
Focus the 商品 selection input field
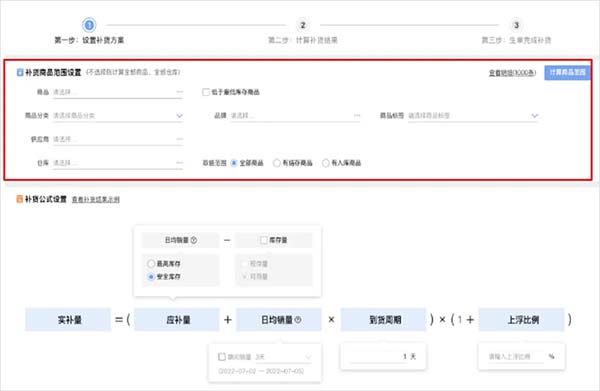pos(118,92)
